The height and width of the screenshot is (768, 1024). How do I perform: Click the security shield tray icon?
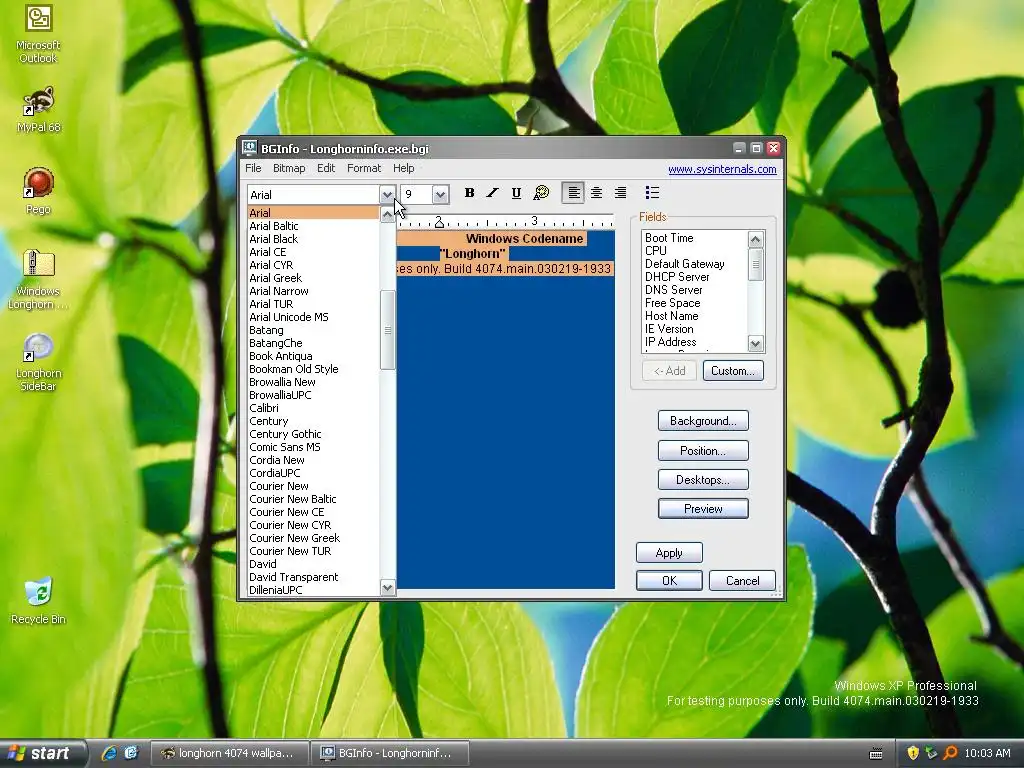click(913, 753)
